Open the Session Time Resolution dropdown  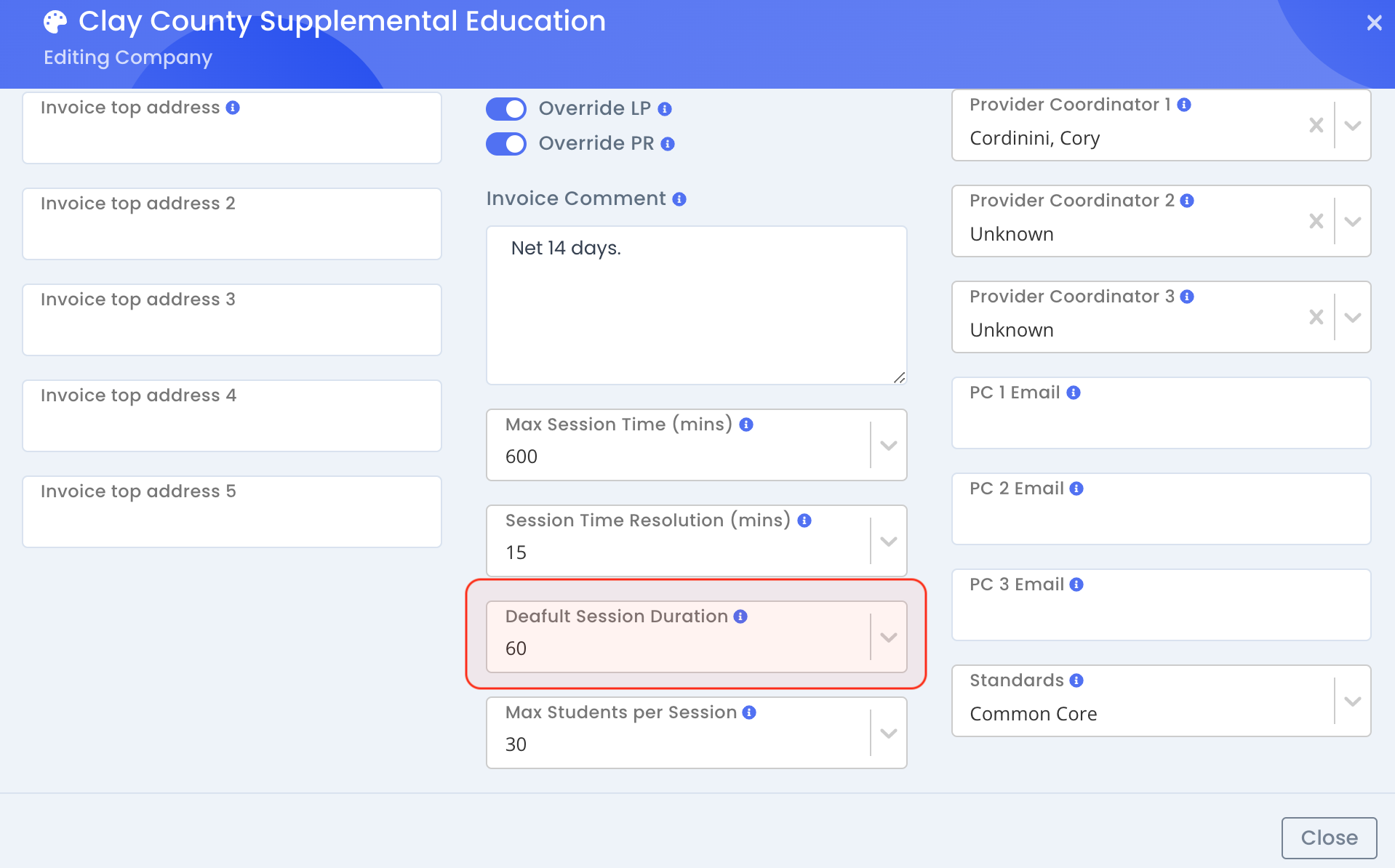(888, 541)
